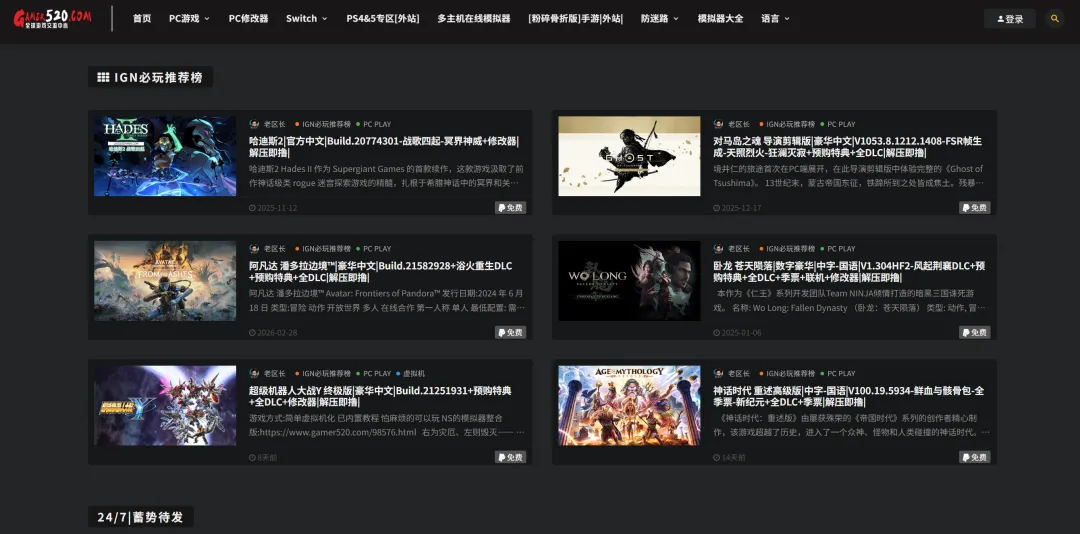Click clock icon beside 2025-12-17

717,208
